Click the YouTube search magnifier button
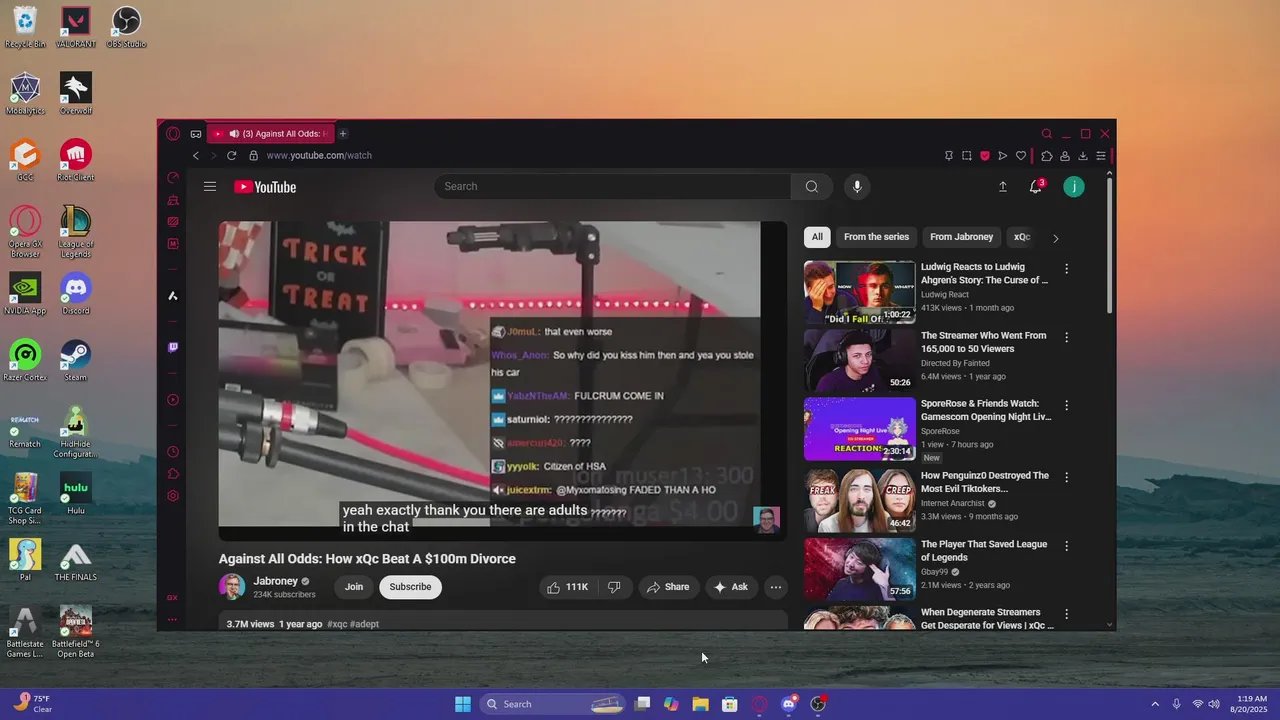Image resolution: width=1280 pixels, height=720 pixels. tap(811, 187)
